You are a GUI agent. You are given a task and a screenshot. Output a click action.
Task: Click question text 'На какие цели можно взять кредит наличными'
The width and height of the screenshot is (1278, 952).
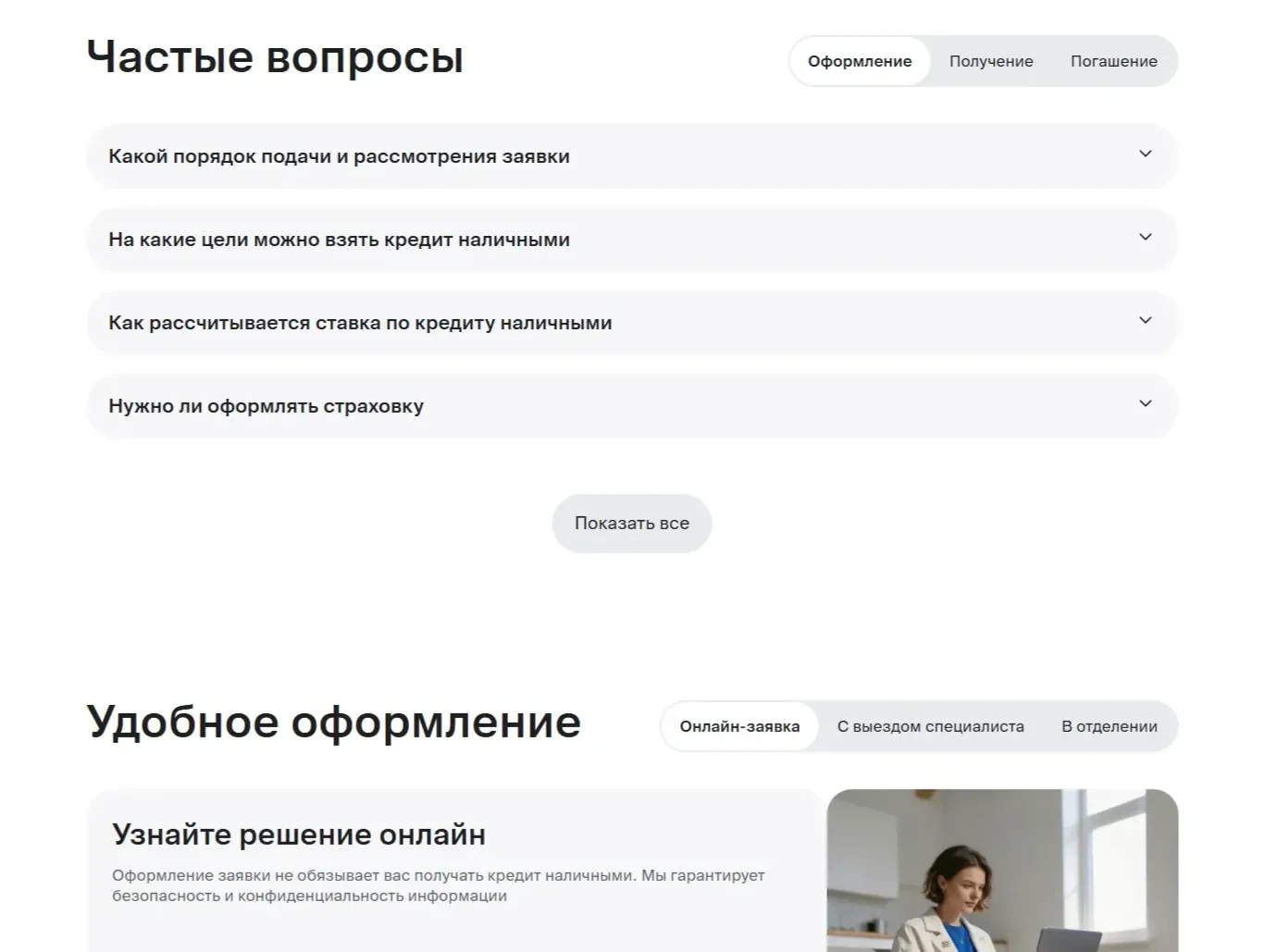point(339,240)
